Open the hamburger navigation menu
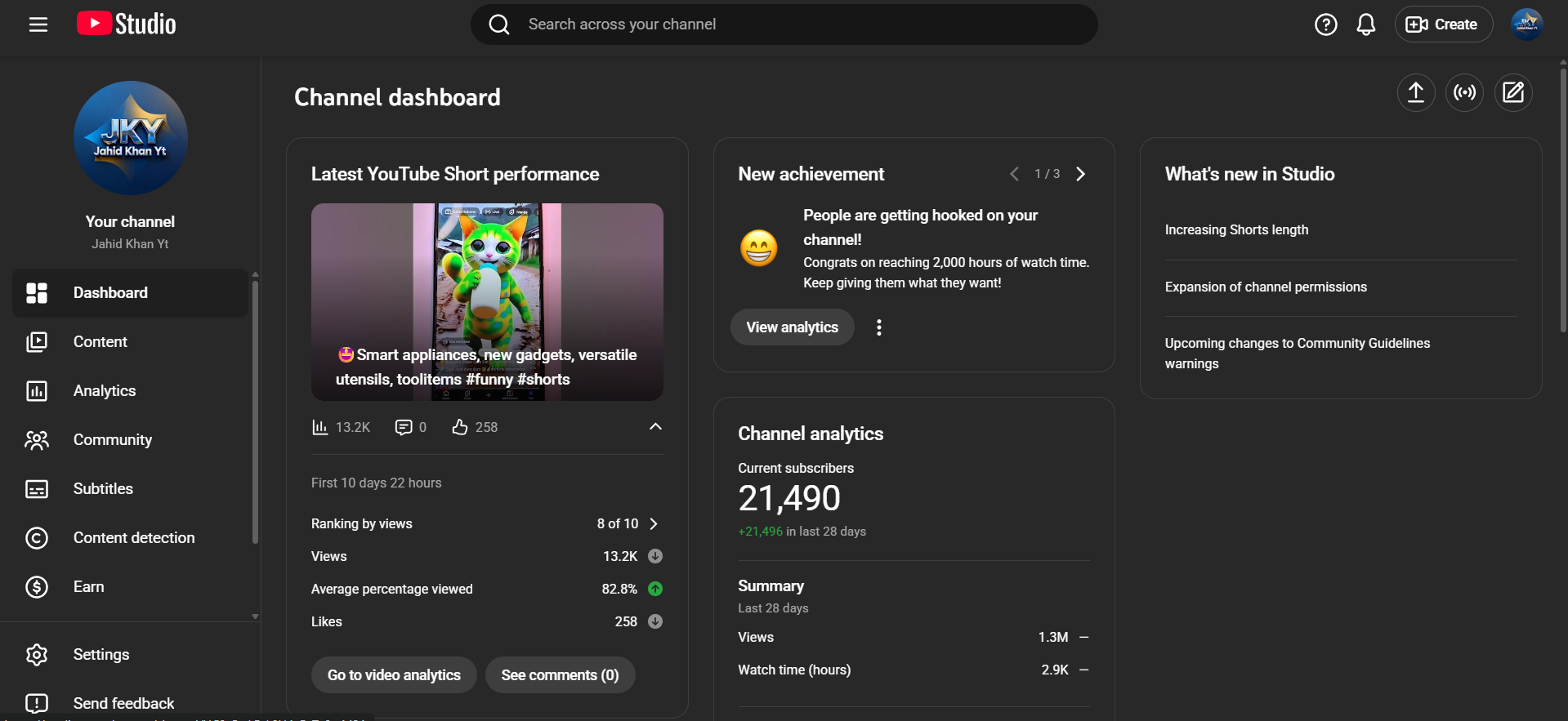1568x721 pixels. (x=38, y=24)
